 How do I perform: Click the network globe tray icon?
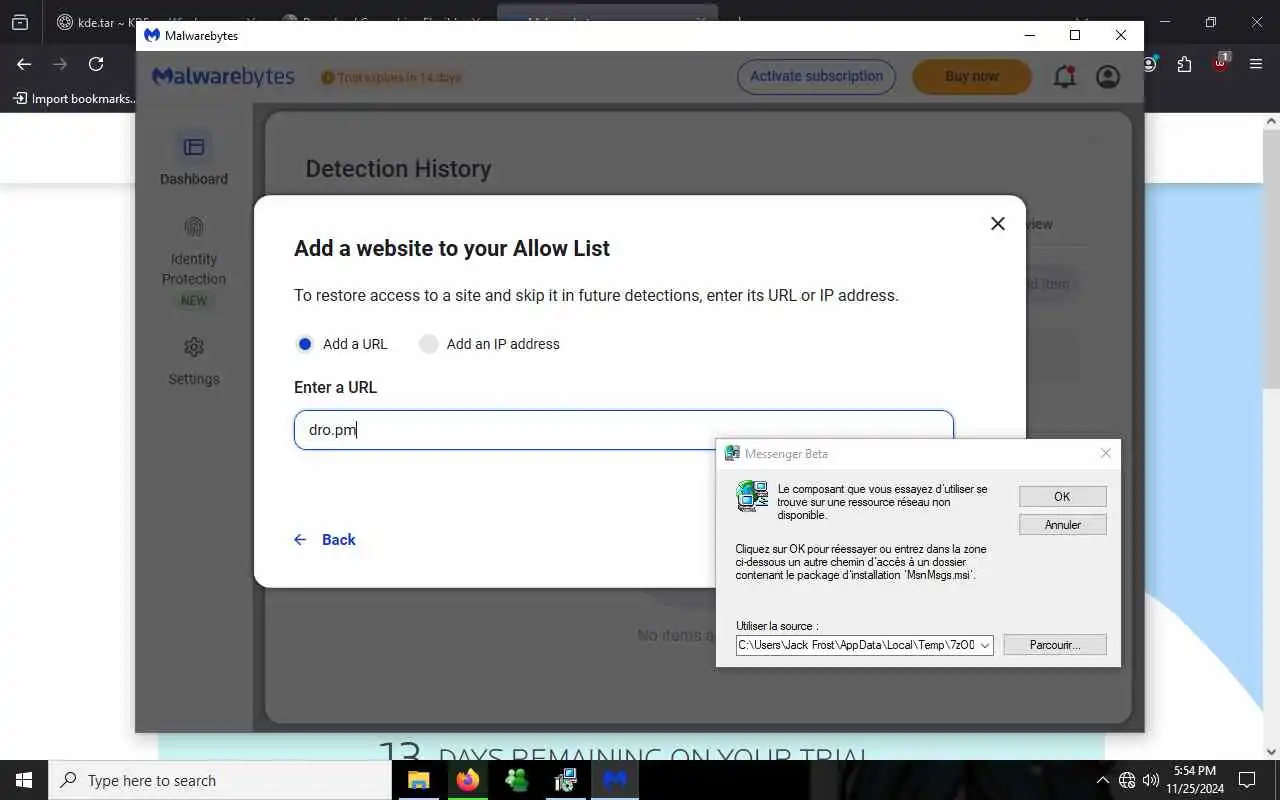pyautogui.click(x=1127, y=780)
